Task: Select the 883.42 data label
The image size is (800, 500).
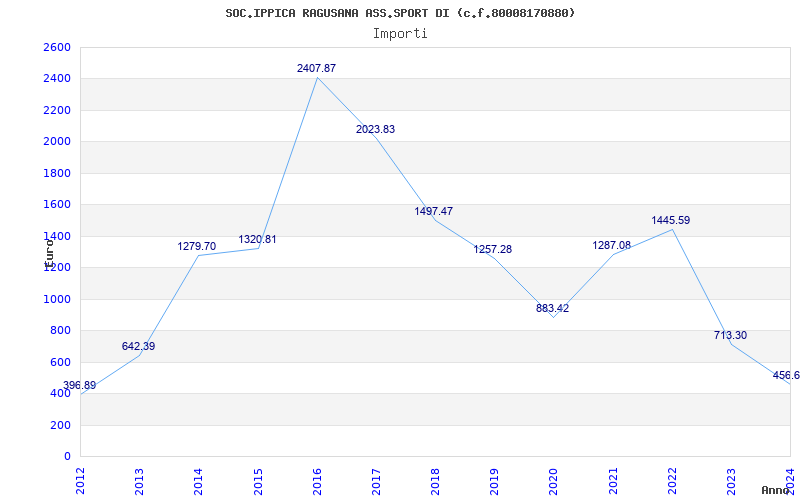Action: click(x=553, y=308)
